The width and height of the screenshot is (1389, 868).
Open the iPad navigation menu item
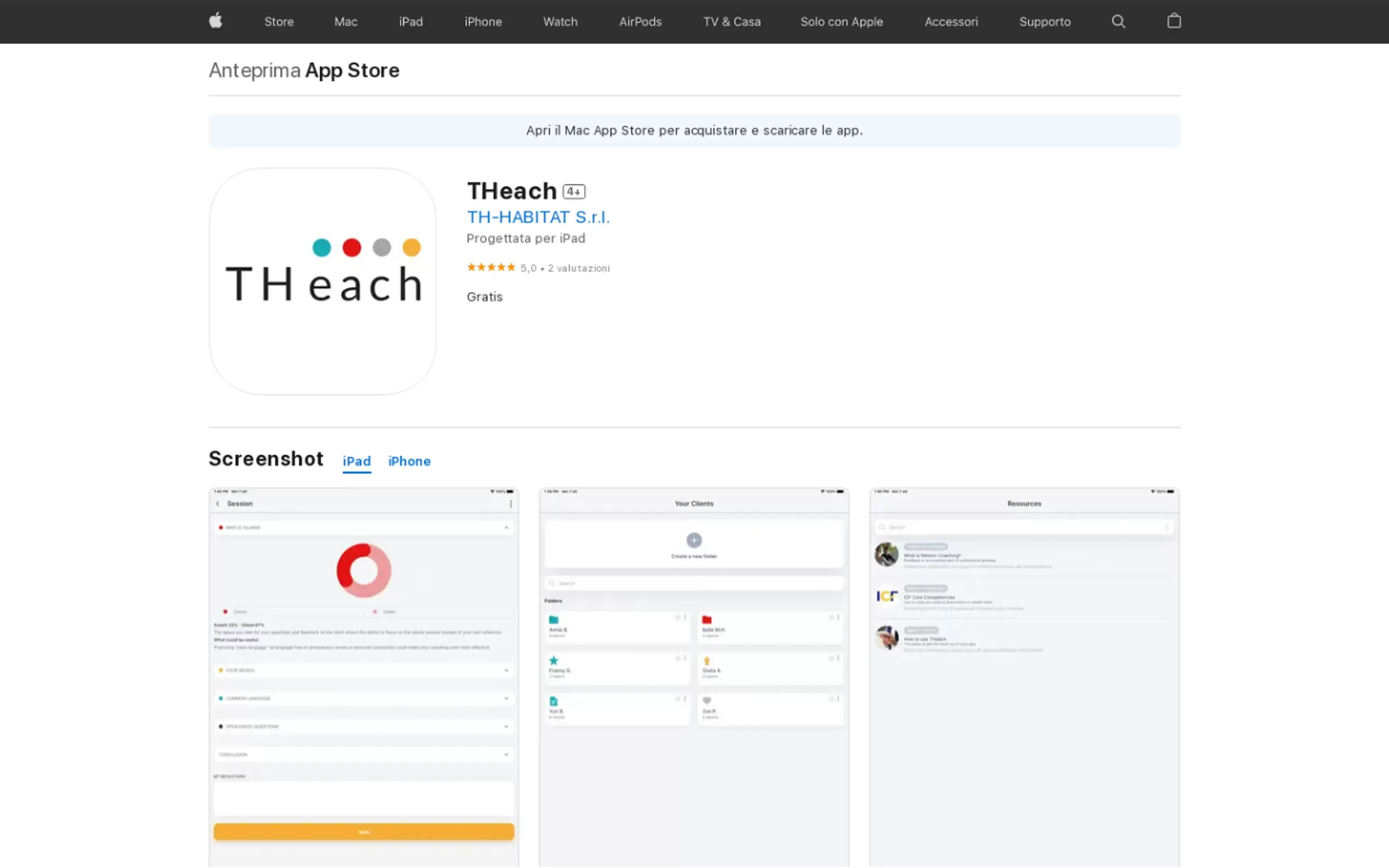pyautogui.click(x=411, y=22)
